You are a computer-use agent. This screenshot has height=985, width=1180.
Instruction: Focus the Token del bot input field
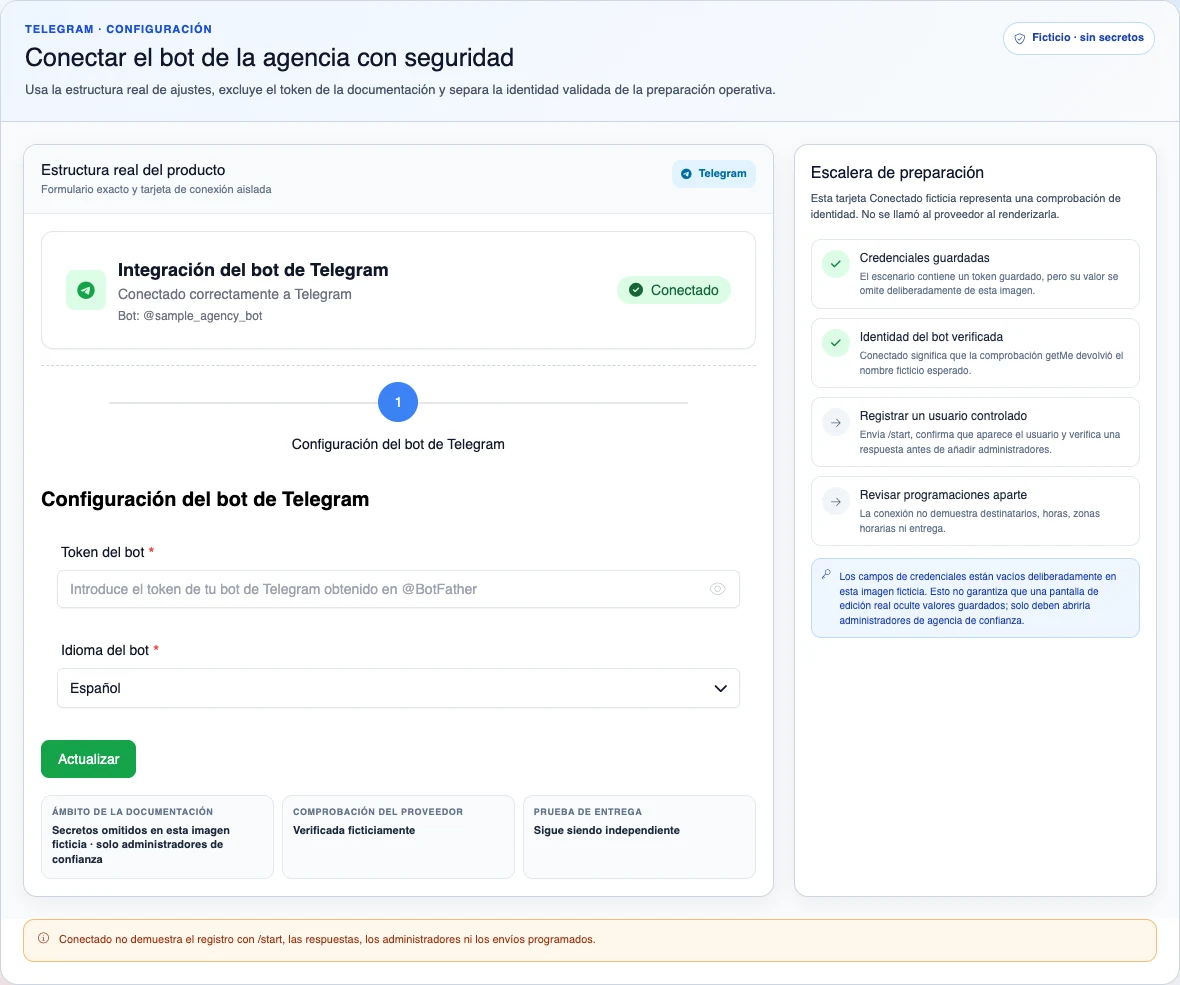pos(398,589)
